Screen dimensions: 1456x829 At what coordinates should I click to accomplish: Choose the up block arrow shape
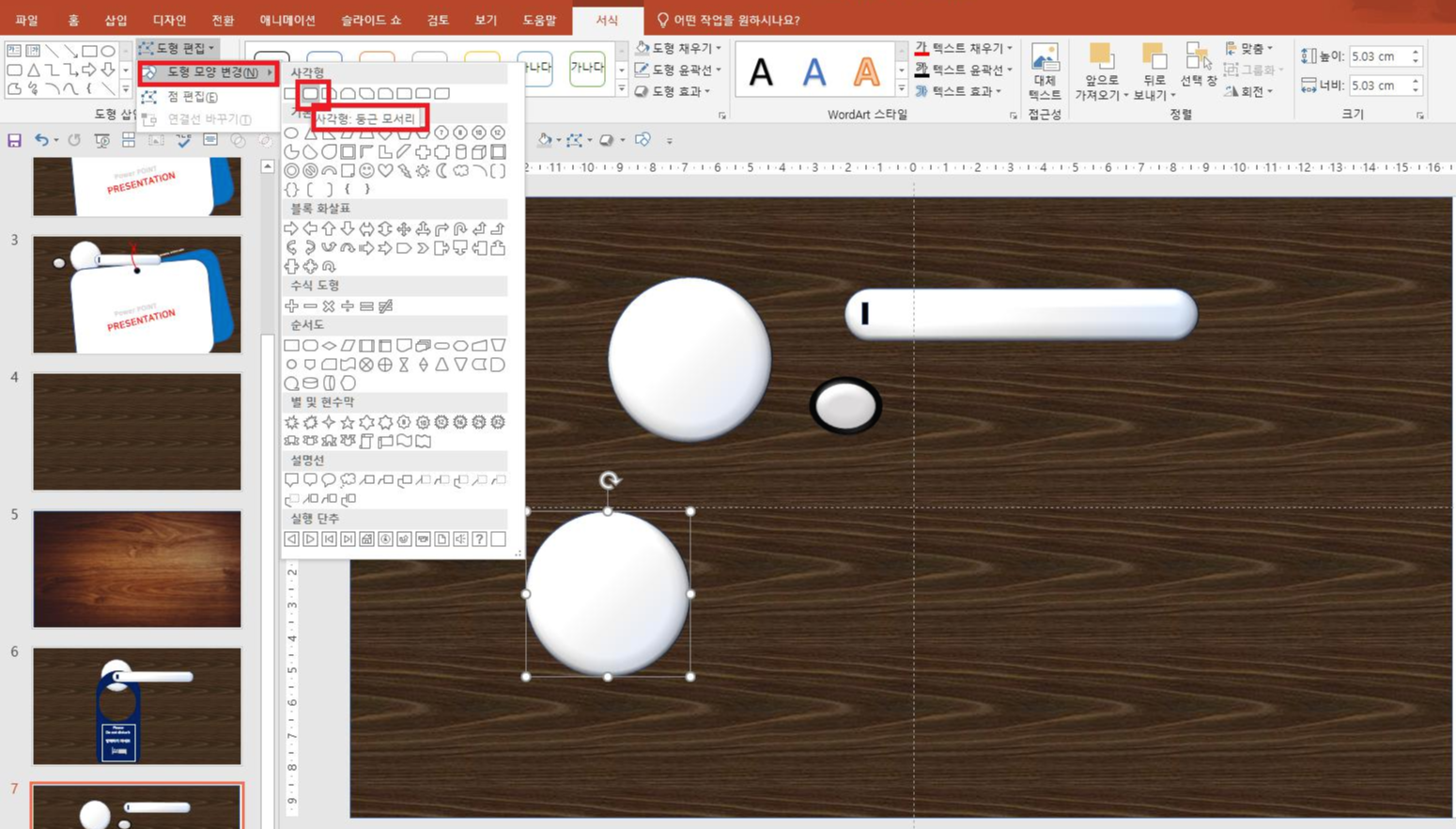pos(329,229)
